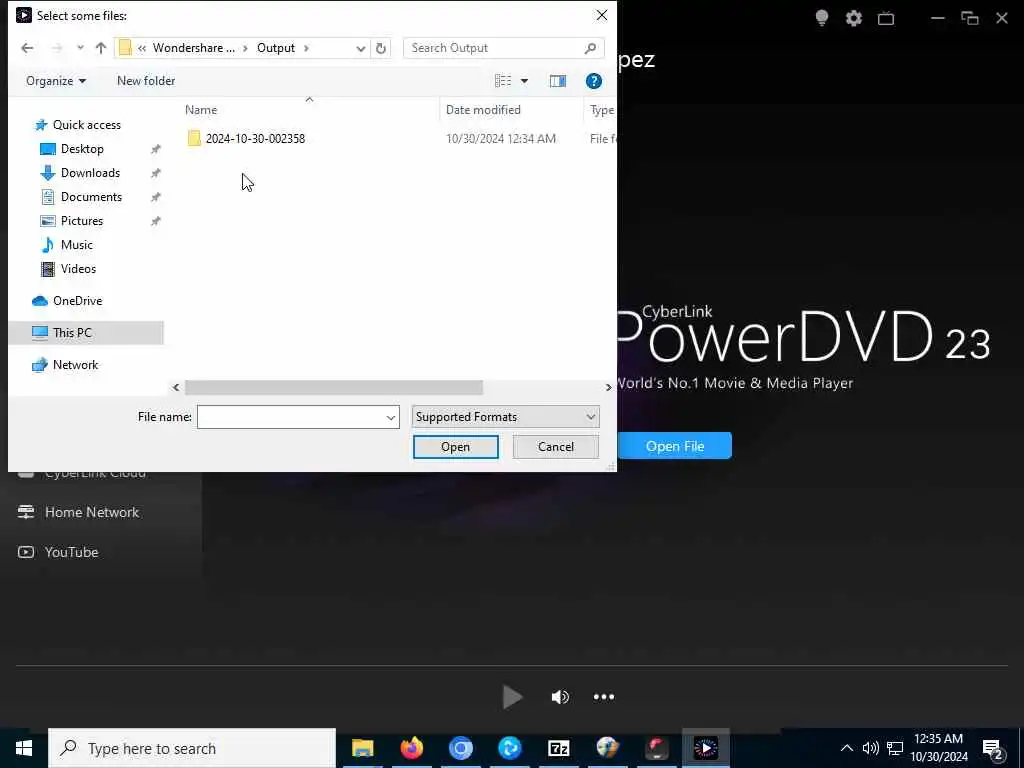
Task: Click the taskbar search box
Action: click(x=192, y=748)
